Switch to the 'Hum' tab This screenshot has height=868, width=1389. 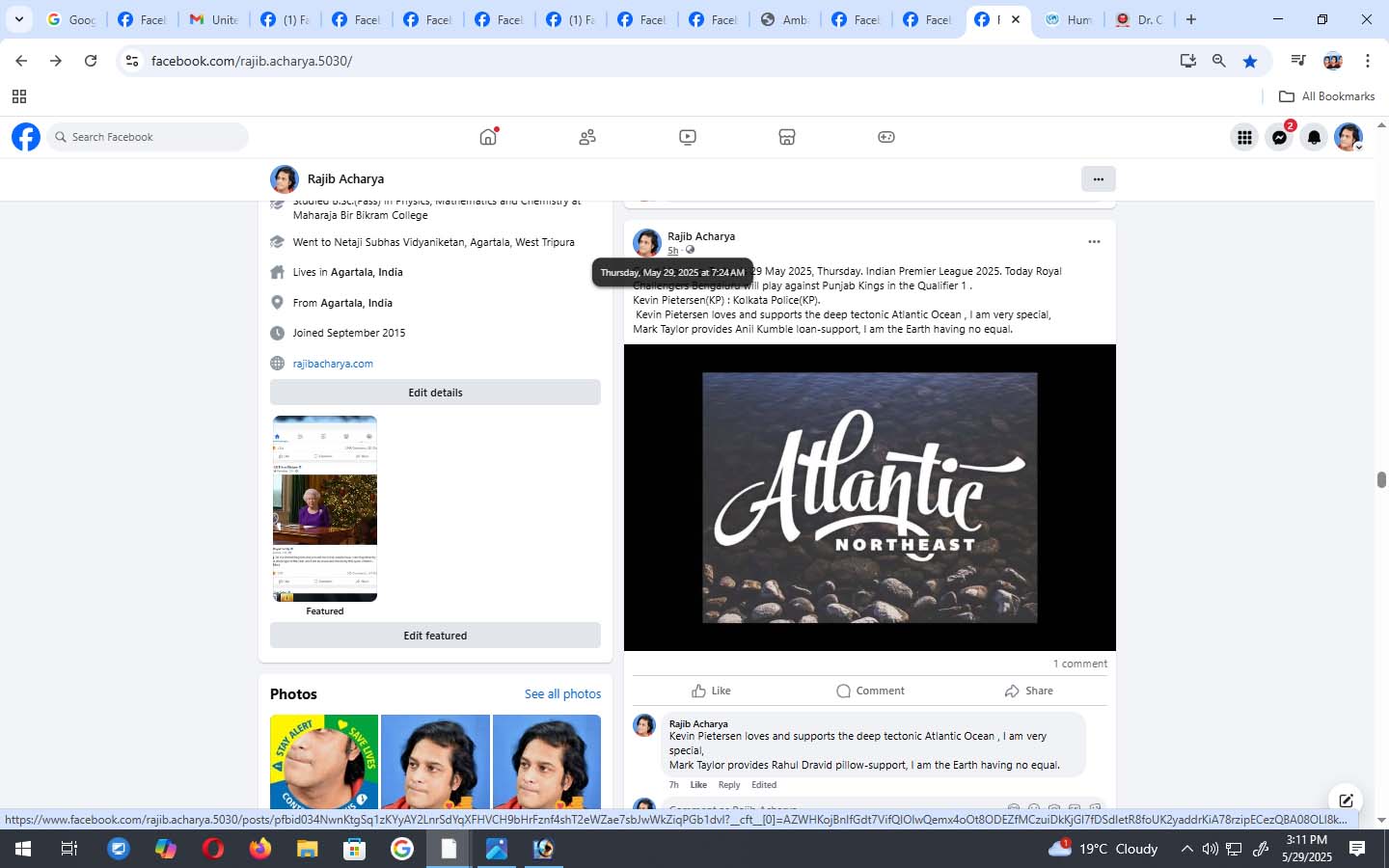1069,19
